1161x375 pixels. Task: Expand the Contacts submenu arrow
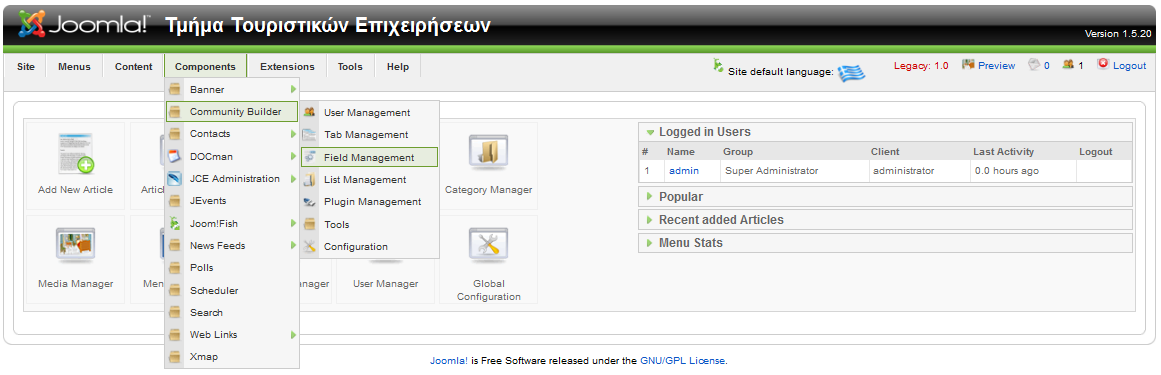293,134
